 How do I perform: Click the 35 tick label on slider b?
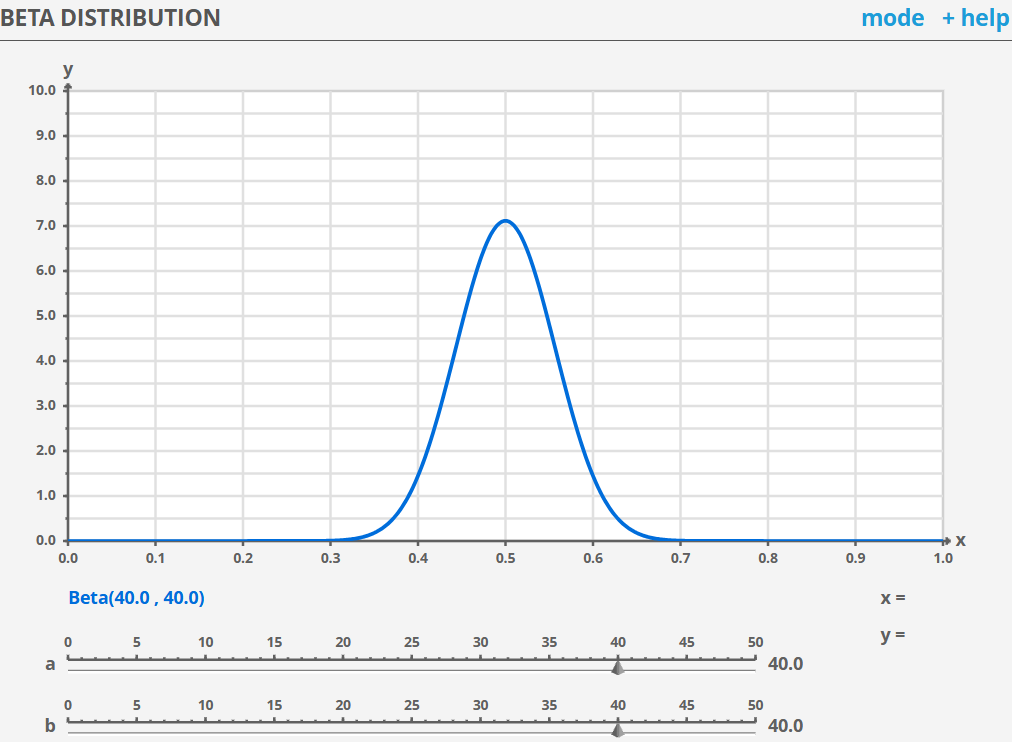pos(549,705)
